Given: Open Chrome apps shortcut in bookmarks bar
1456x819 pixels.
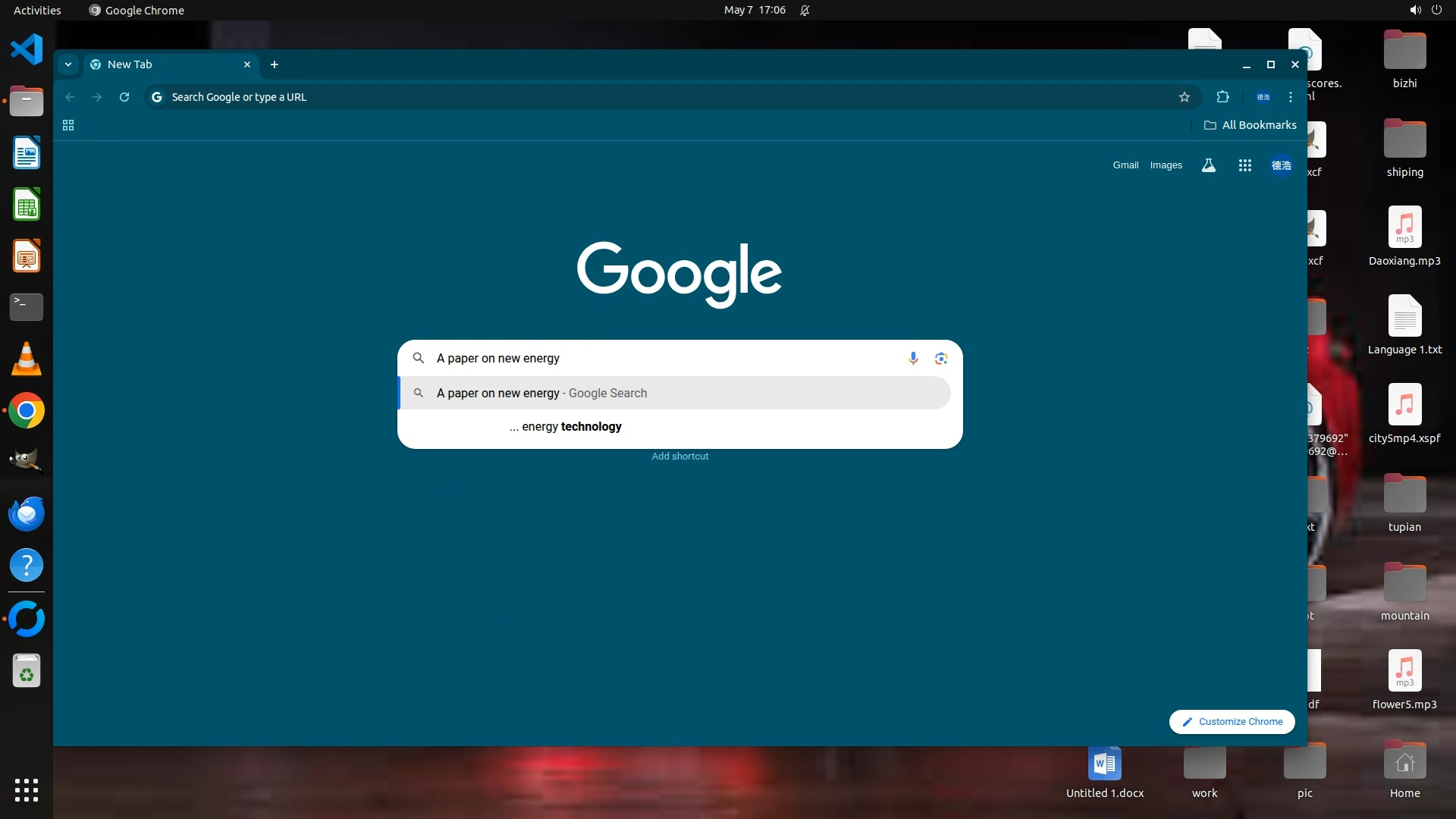Looking at the screenshot, I should tap(68, 125).
